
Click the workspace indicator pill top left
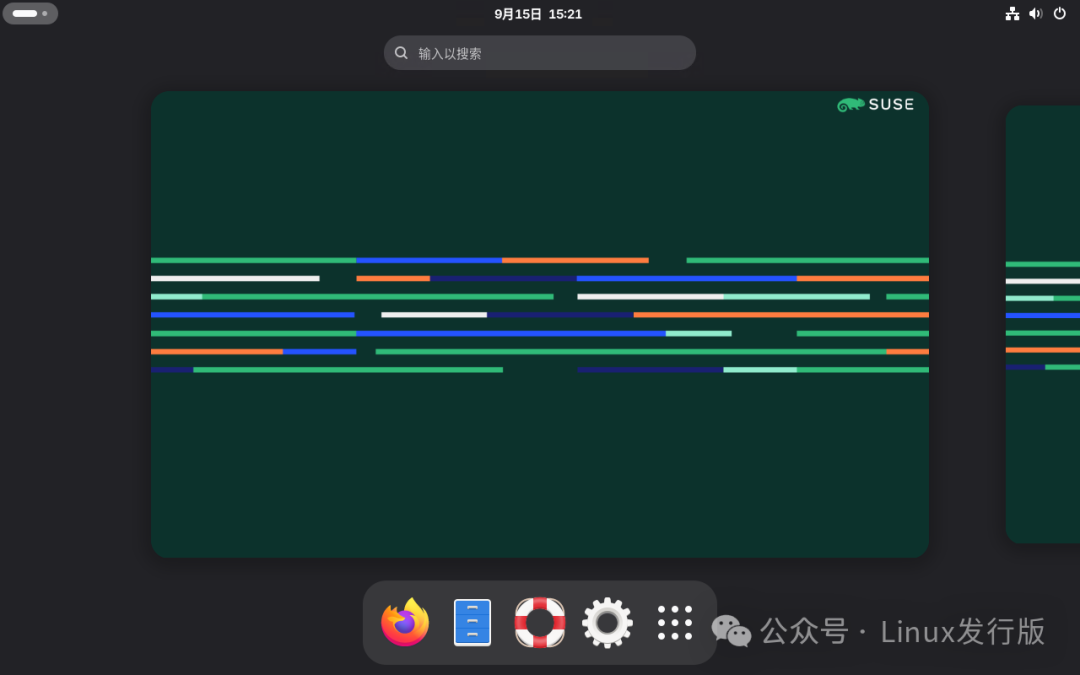click(30, 13)
